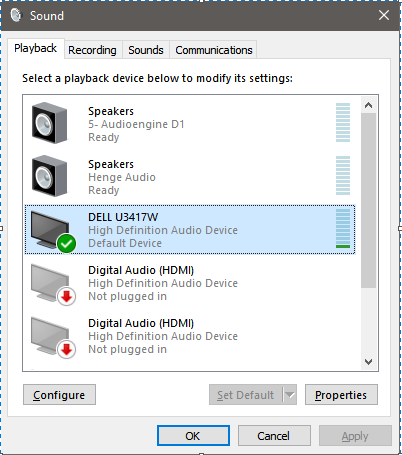Click the last Digital Audio (HDMI) monitor icon

(x=53, y=337)
